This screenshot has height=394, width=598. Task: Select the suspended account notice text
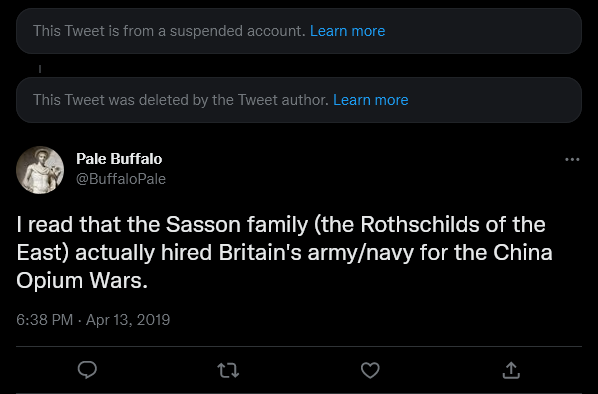pyautogui.click(x=169, y=31)
